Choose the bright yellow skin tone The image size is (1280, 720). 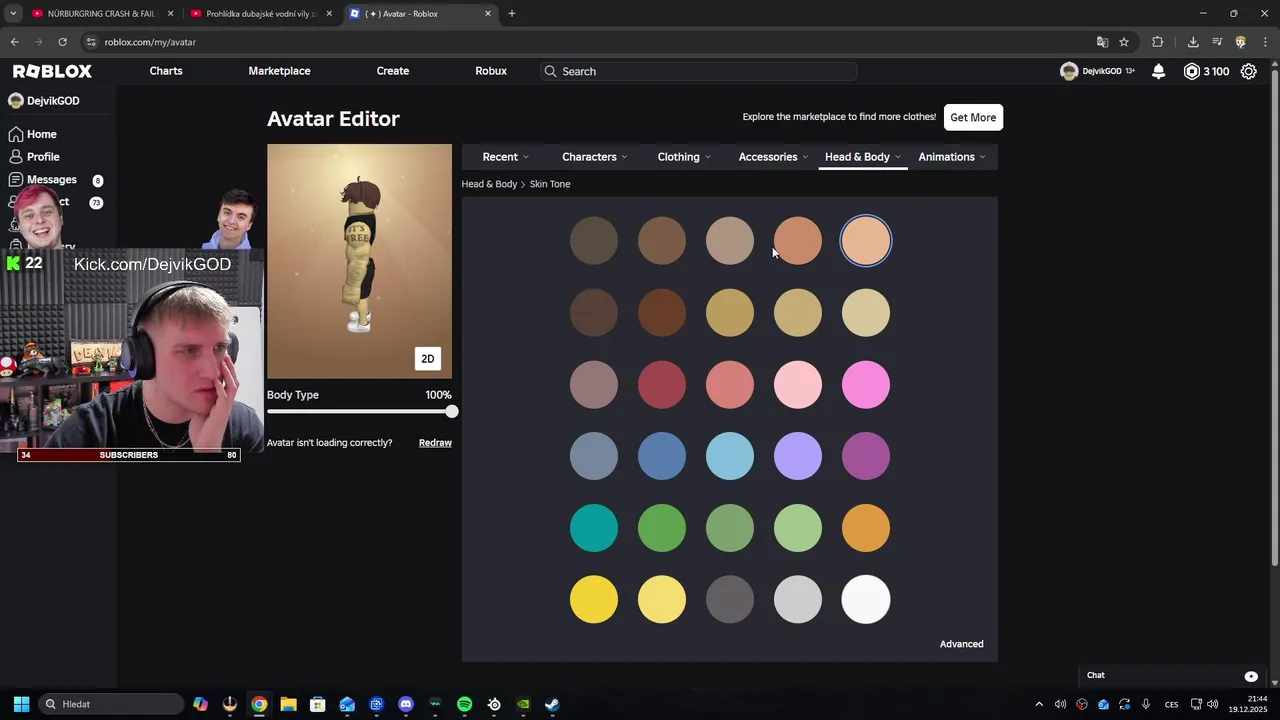click(594, 600)
